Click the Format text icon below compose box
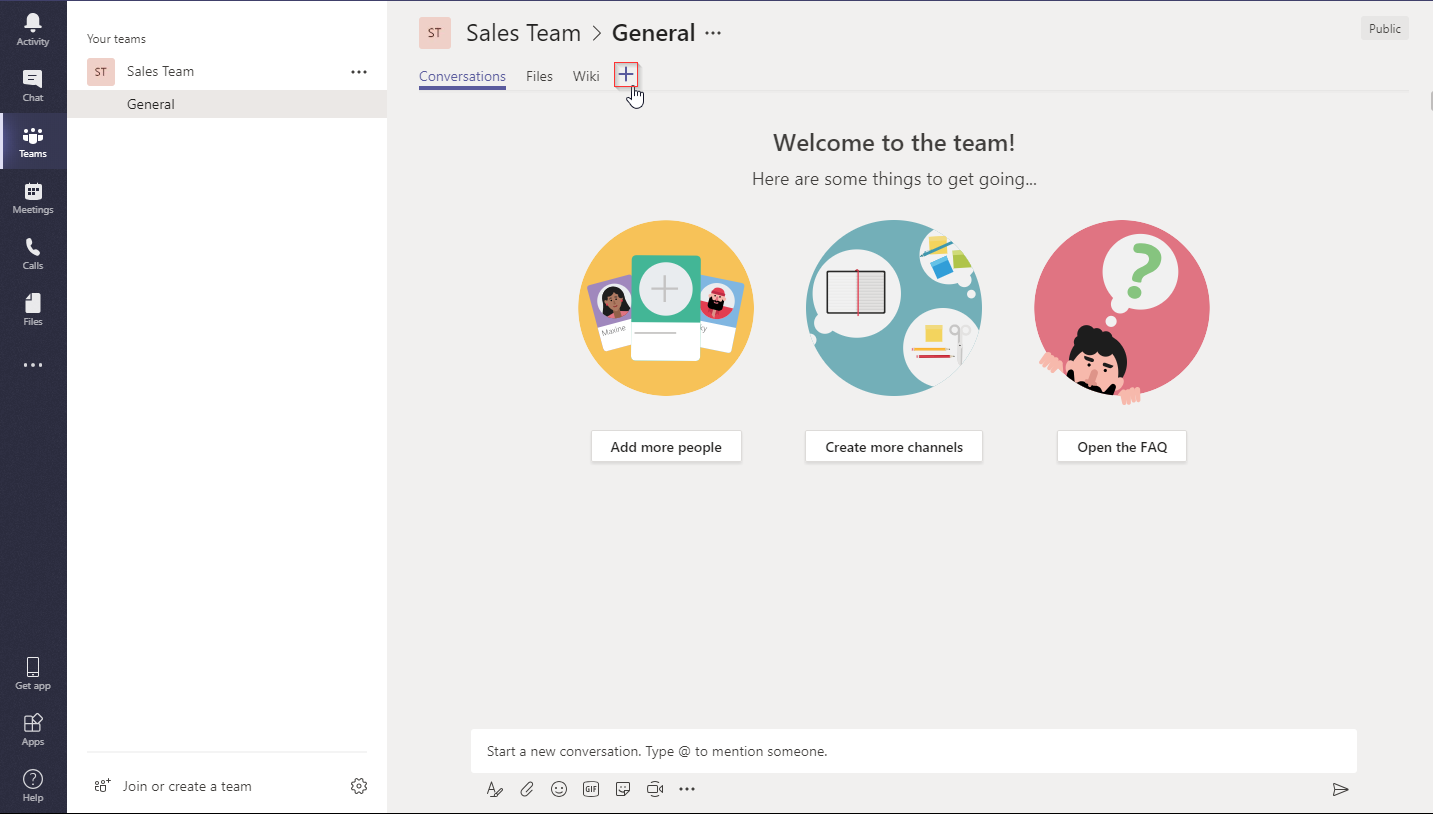 pos(495,789)
